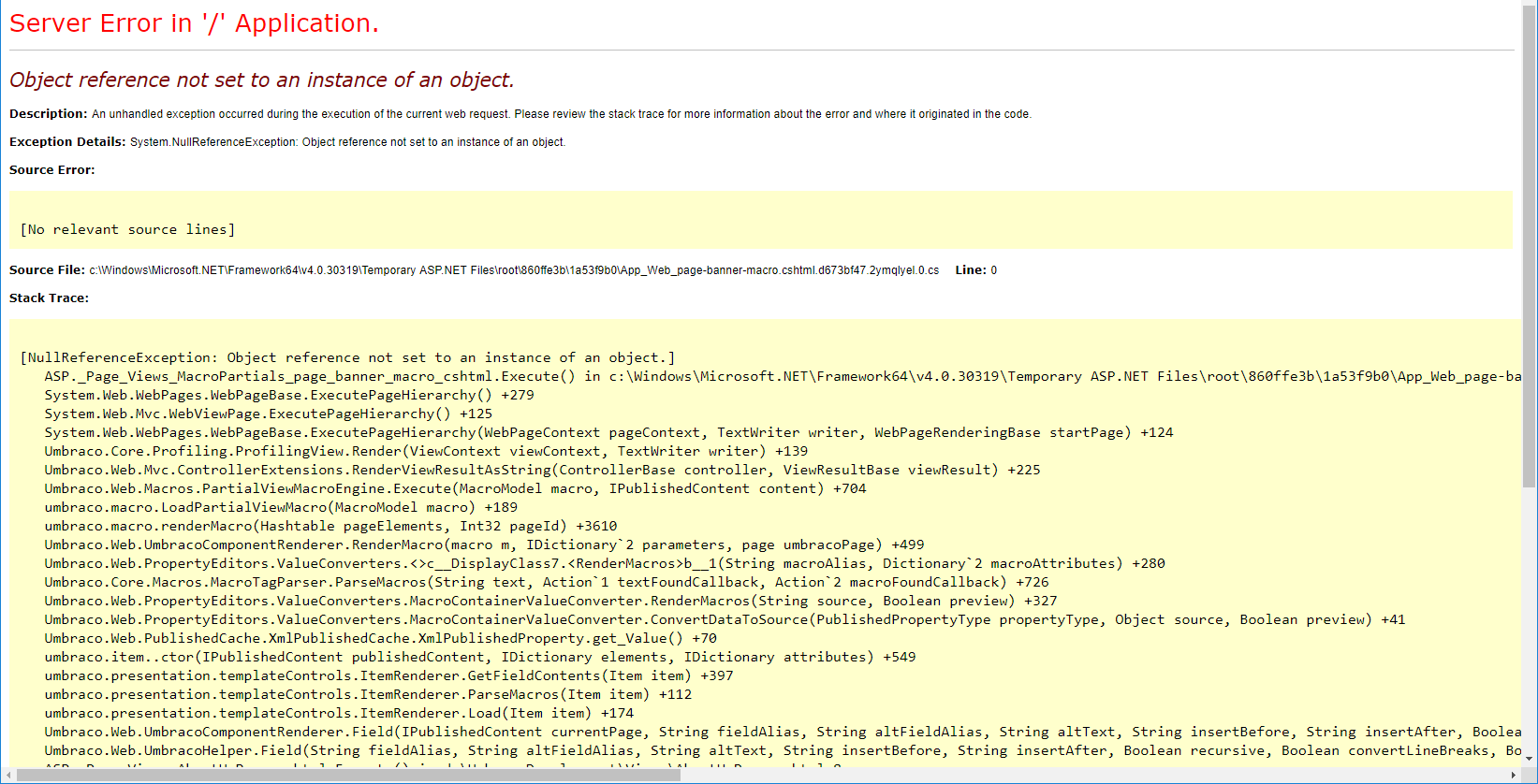Image resolution: width=1538 pixels, height=784 pixels.
Task: Click the 'PartialViewMacroEngine.Execute' stack line
Action: point(455,488)
